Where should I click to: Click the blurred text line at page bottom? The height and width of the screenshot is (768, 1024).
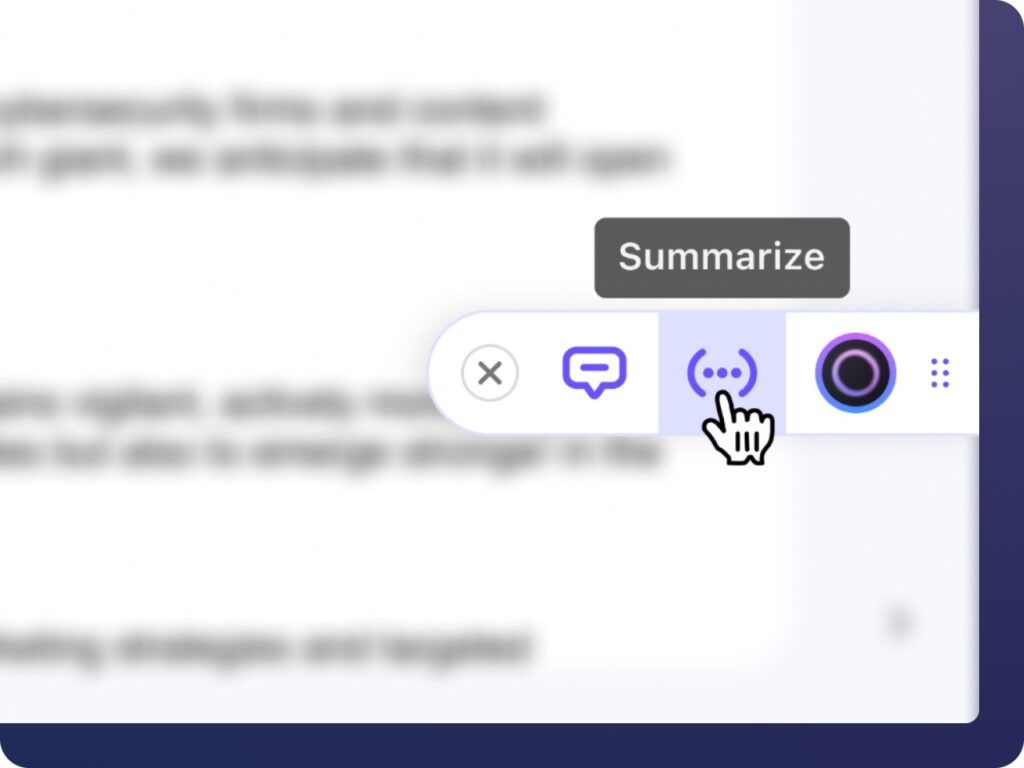(x=264, y=647)
